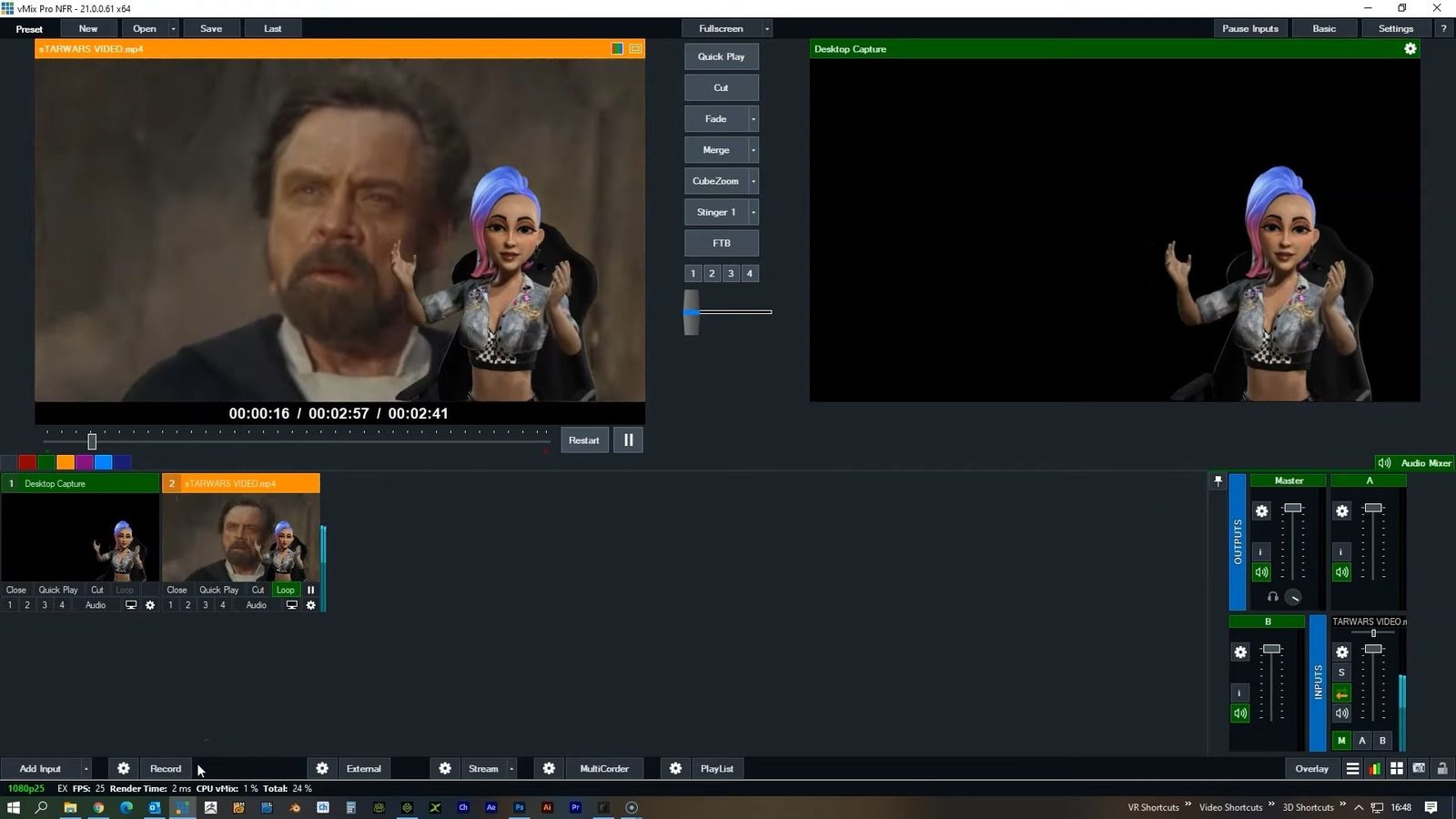Click the performance meter icon in bottom bar

click(x=1374, y=768)
